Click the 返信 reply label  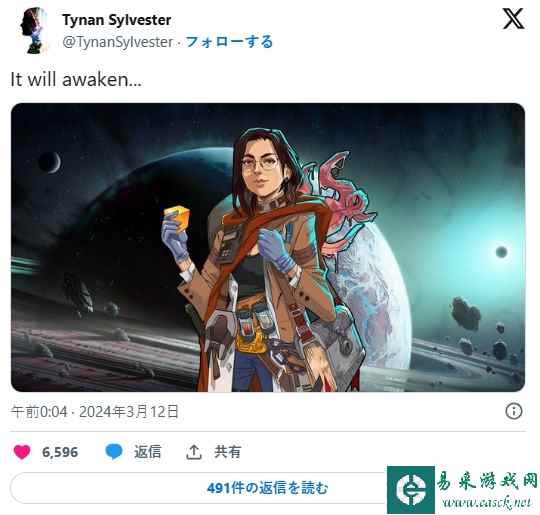point(147,452)
